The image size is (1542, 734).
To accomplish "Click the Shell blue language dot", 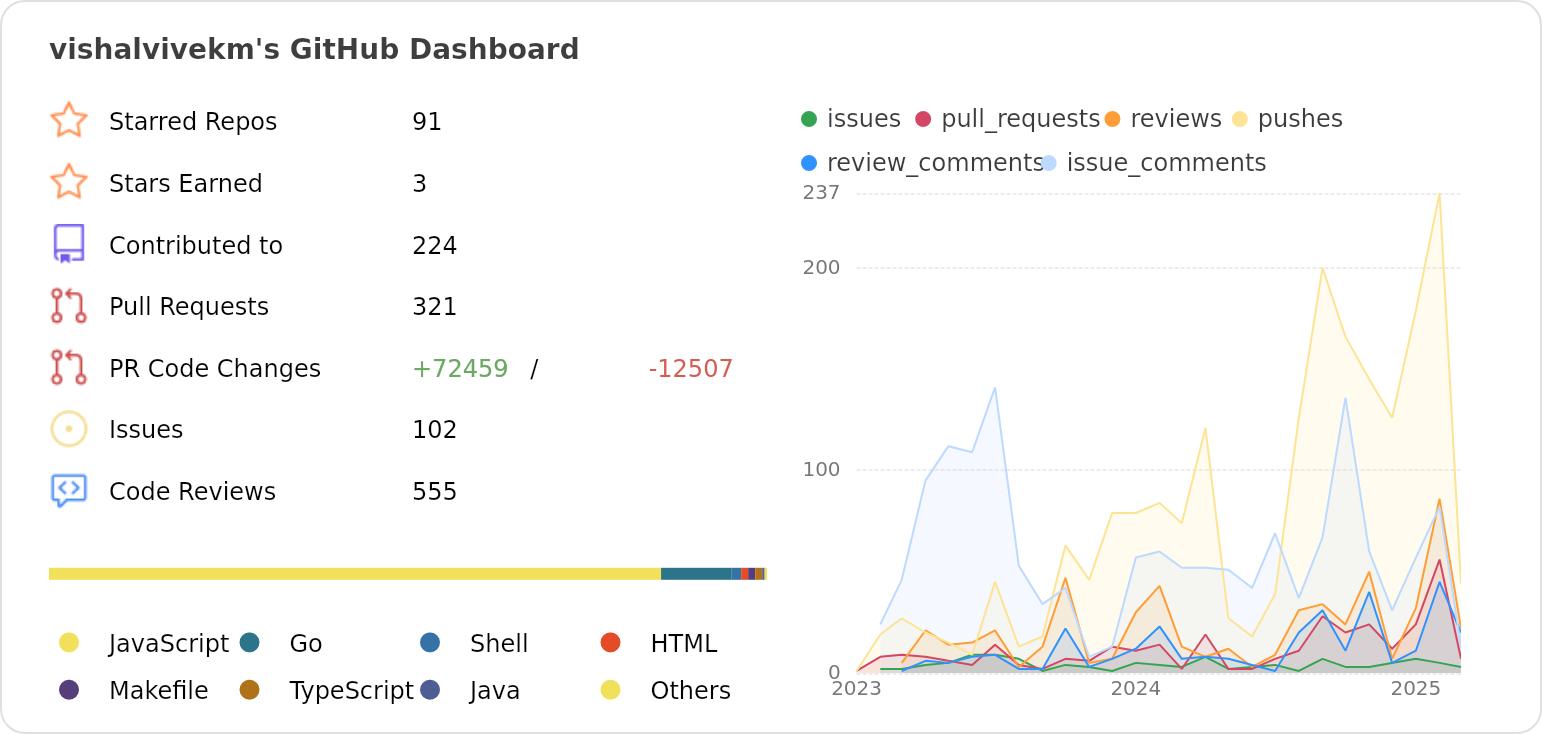I will coord(430,642).
